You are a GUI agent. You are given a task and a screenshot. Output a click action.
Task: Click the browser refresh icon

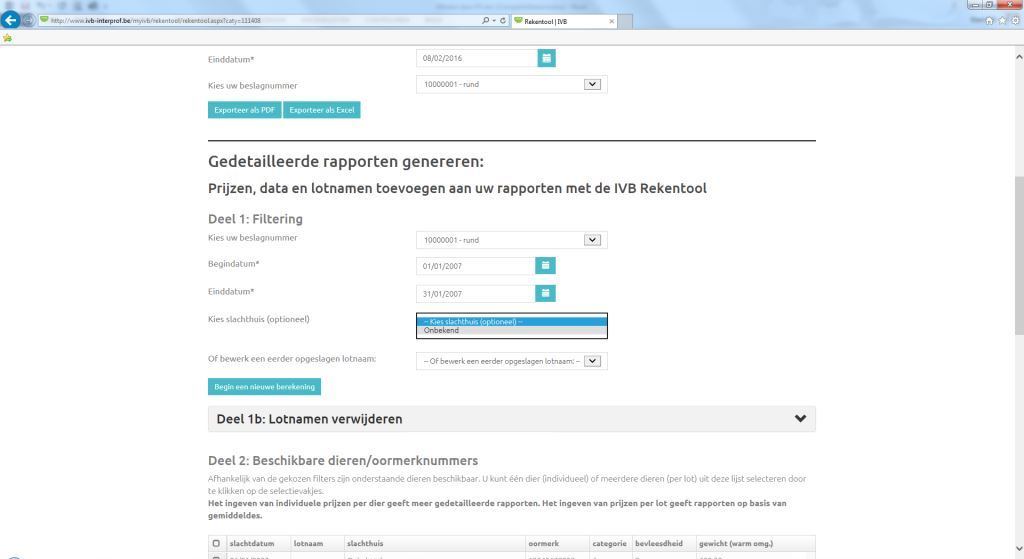[x=501, y=20]
